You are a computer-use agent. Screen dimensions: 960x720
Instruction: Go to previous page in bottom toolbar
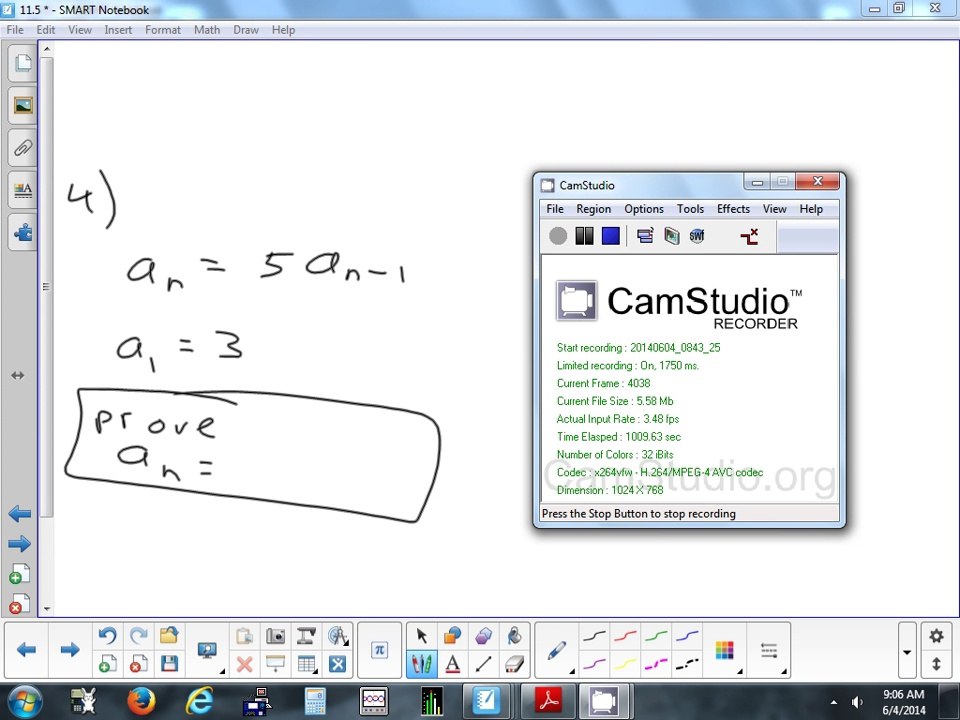[x=26, y=650]
